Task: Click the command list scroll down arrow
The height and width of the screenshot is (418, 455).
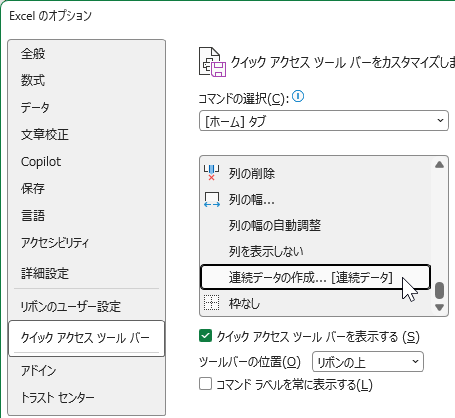Action: point(439,307)
